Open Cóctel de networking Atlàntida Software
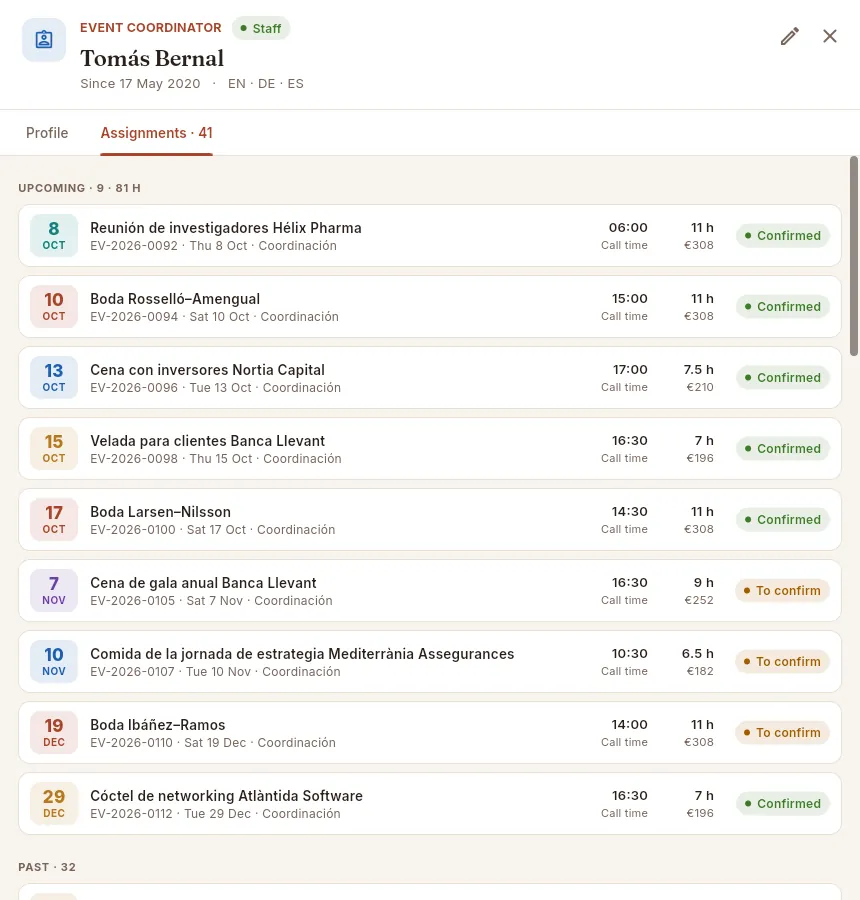860x900 pixels. click(430, 804)
